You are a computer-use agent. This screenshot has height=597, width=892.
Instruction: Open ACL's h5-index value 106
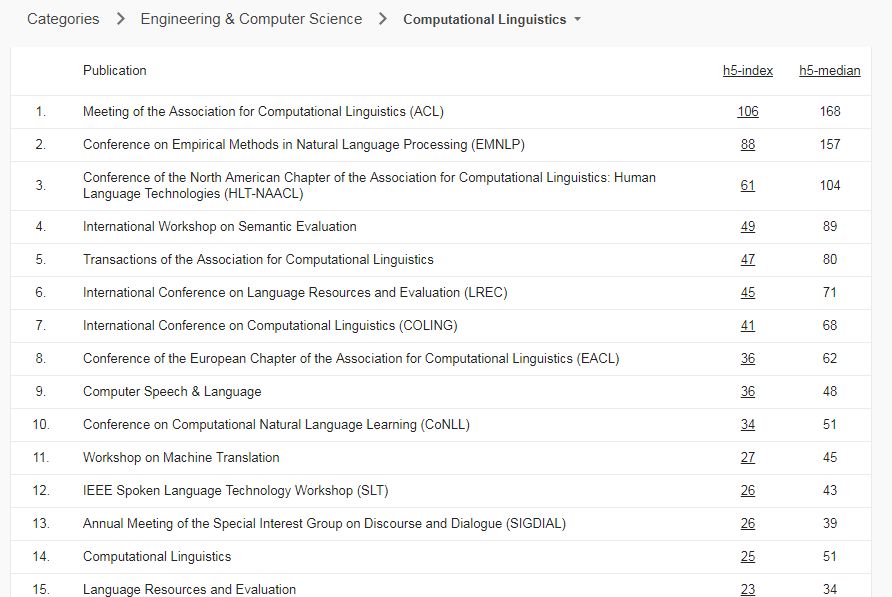tap(748, 112)
